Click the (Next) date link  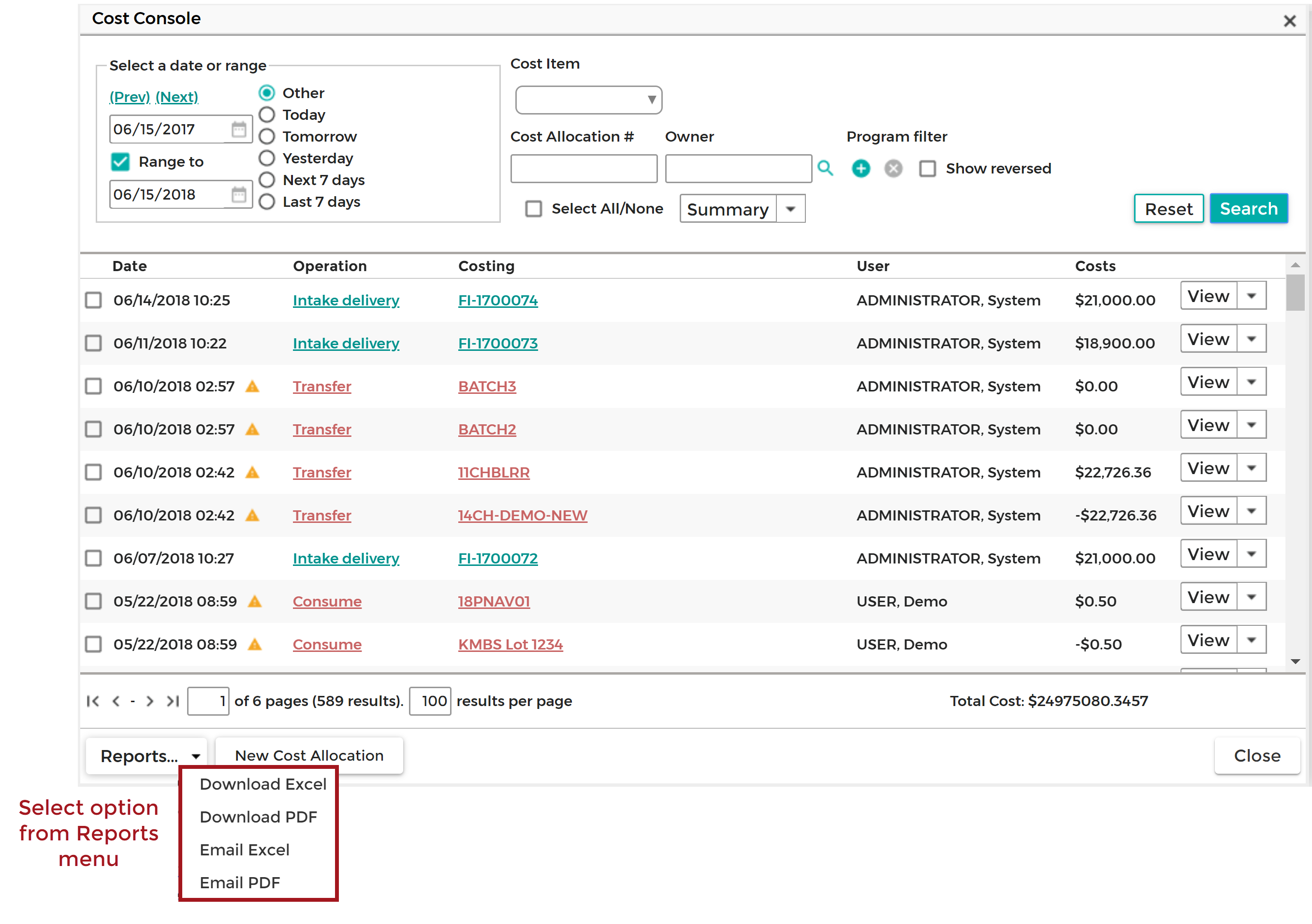(177, 97)
